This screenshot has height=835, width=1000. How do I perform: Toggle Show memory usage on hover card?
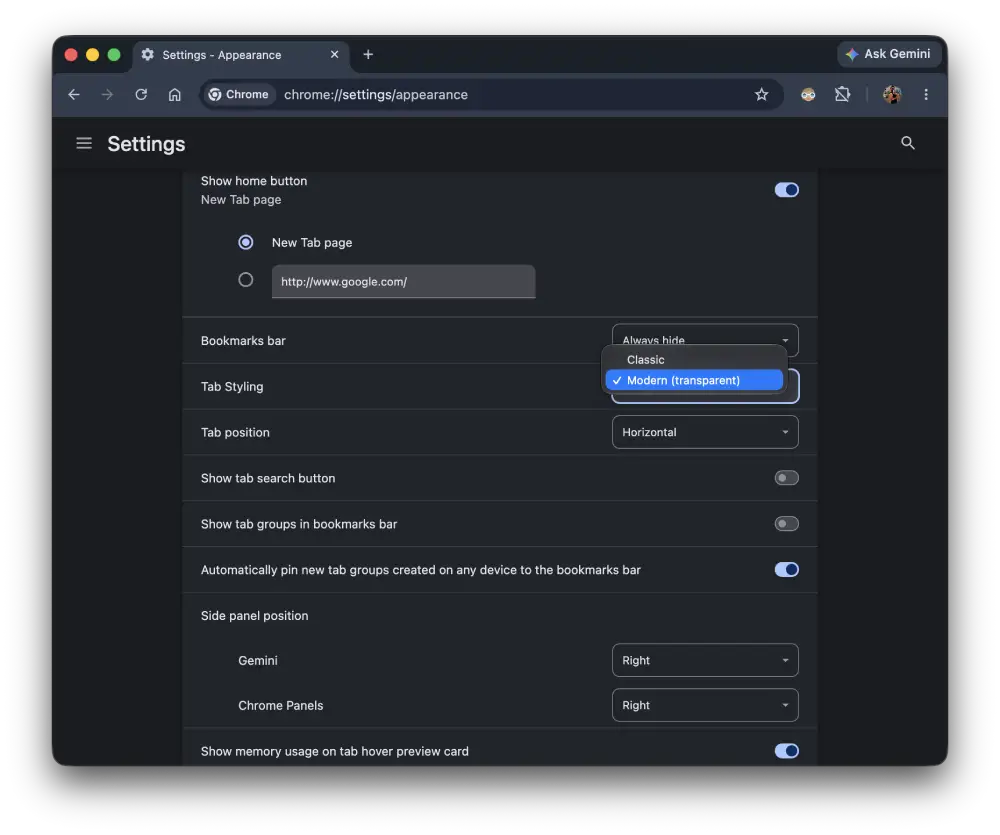[786, 751]
